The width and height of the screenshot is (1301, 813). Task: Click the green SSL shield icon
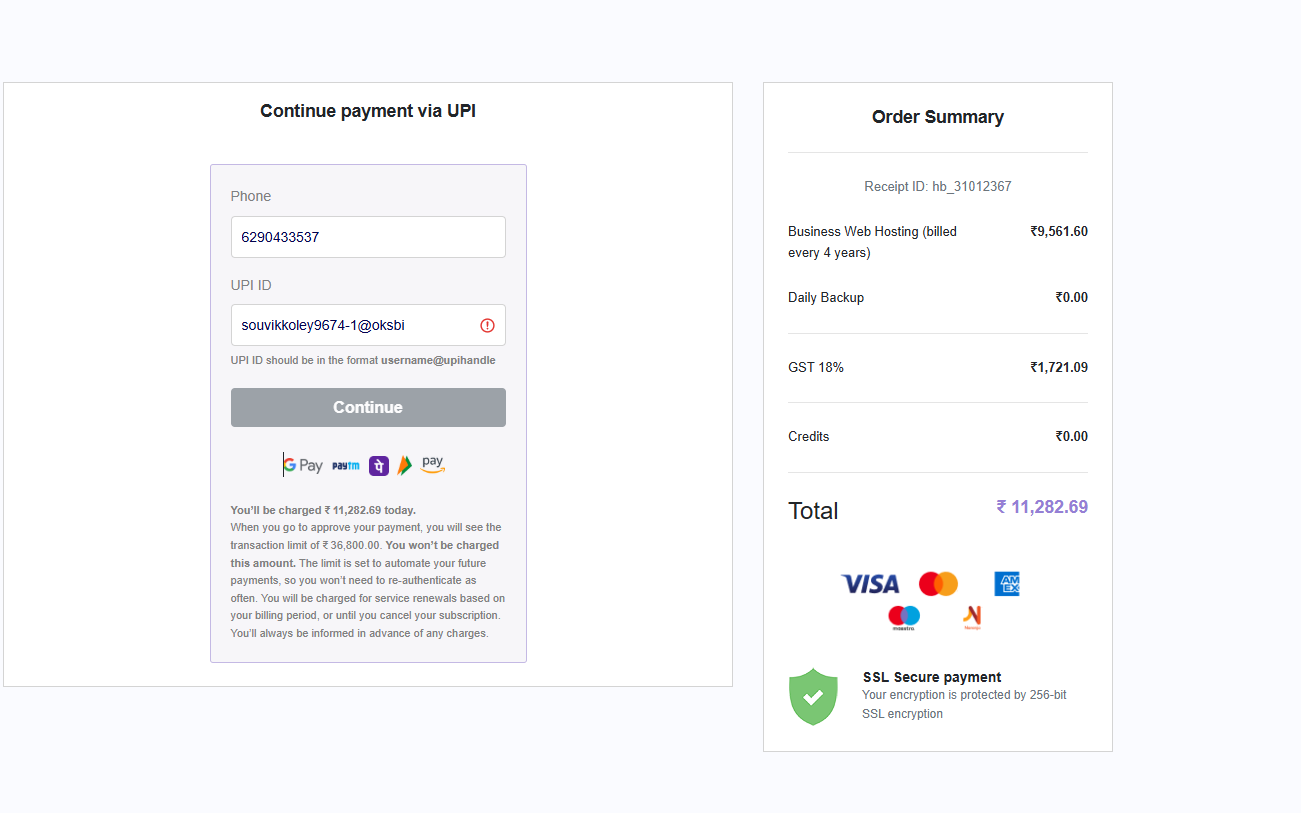(x=813, y=696)
